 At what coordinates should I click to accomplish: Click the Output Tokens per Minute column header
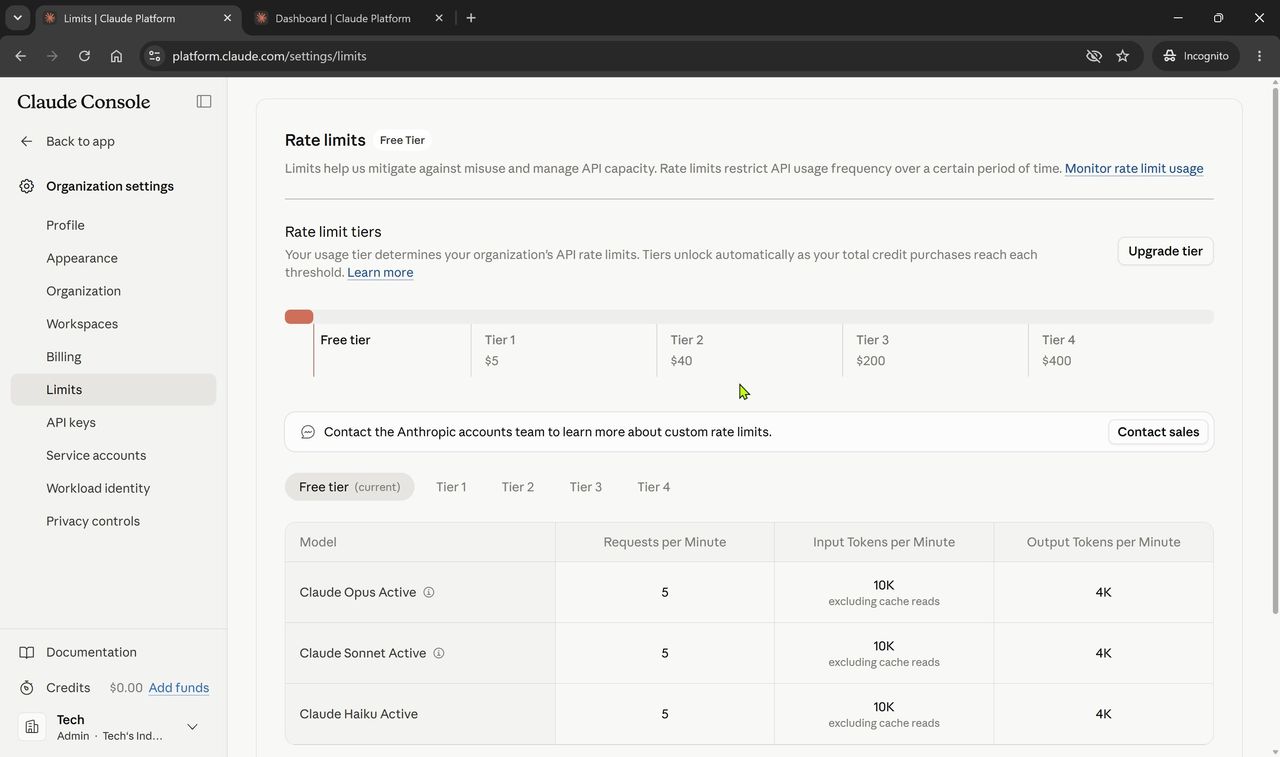[1104, 542]
